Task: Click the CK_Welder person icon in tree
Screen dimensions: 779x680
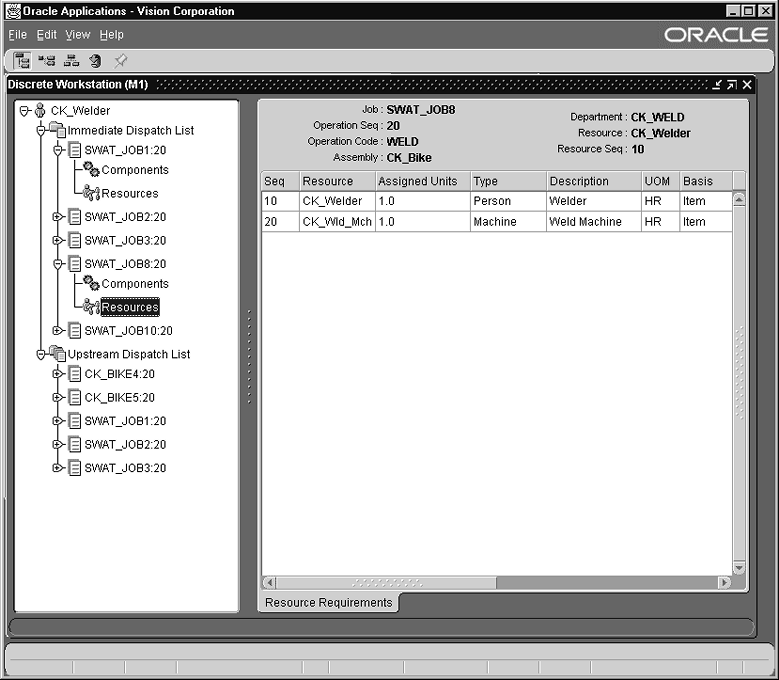Action: pos(40,110)
